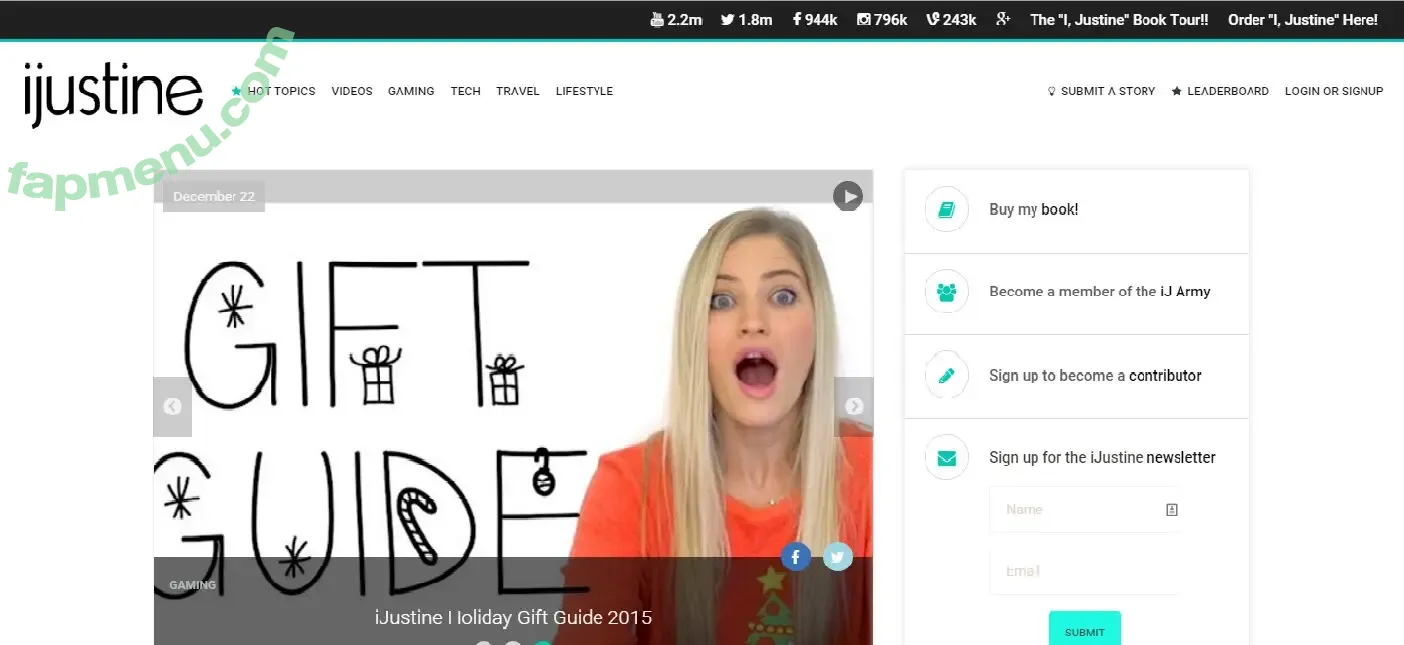Open the Leaderboard link

[1220, 91]
